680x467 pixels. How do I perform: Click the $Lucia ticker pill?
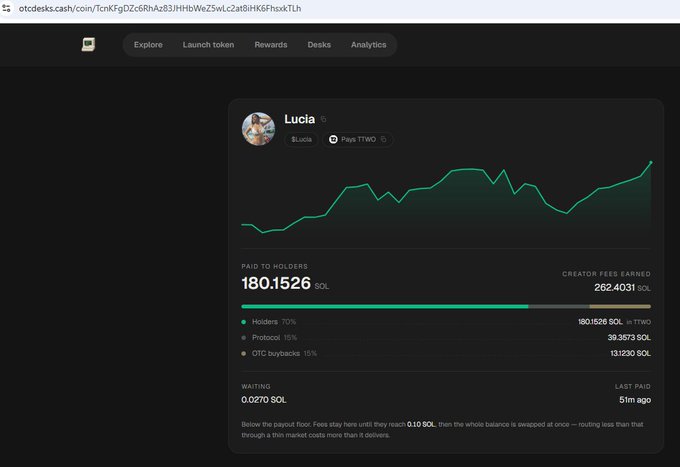pyautogui.click(x=301, y=139)
